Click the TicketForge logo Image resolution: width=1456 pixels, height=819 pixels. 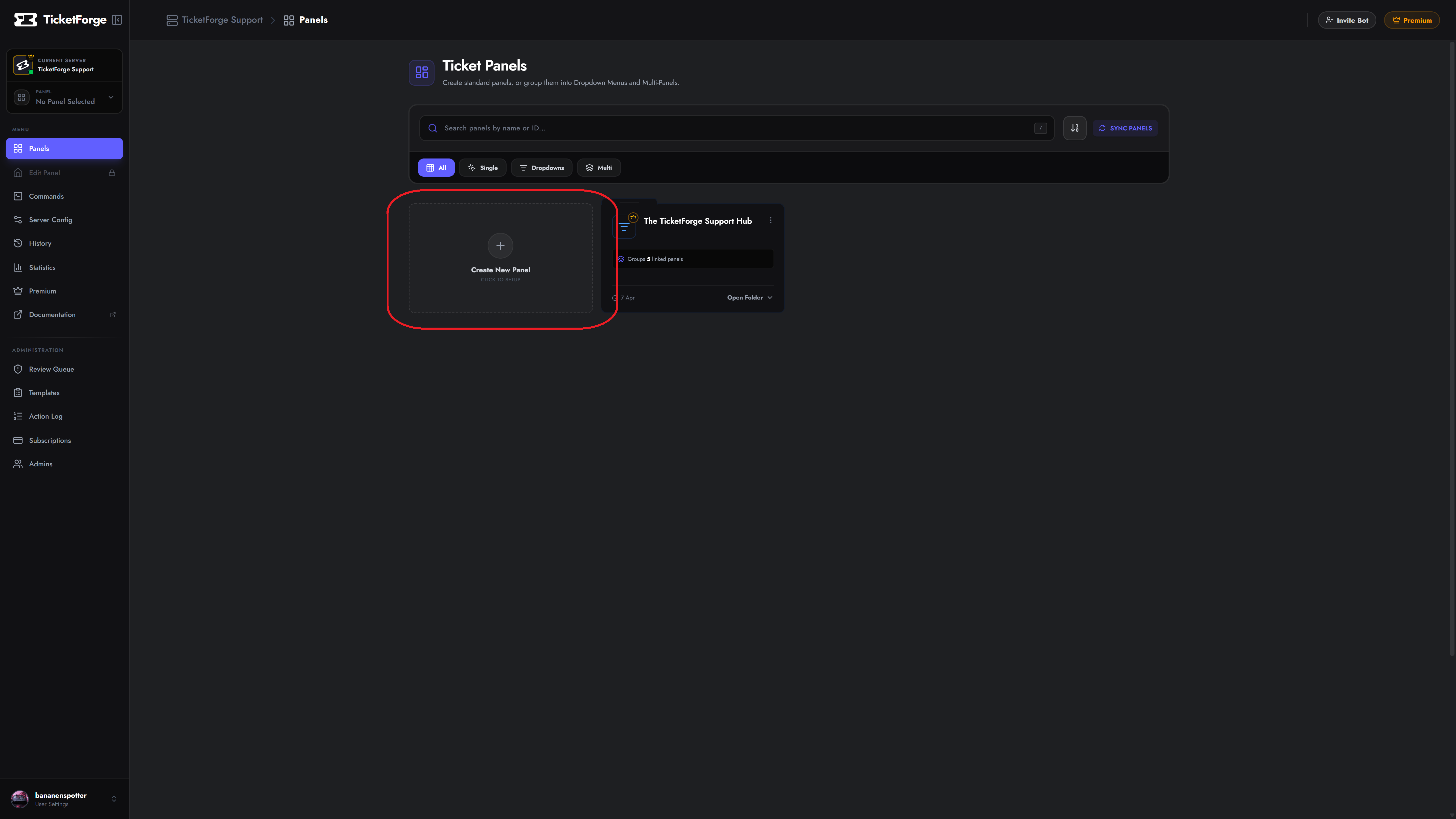(60, 20)
